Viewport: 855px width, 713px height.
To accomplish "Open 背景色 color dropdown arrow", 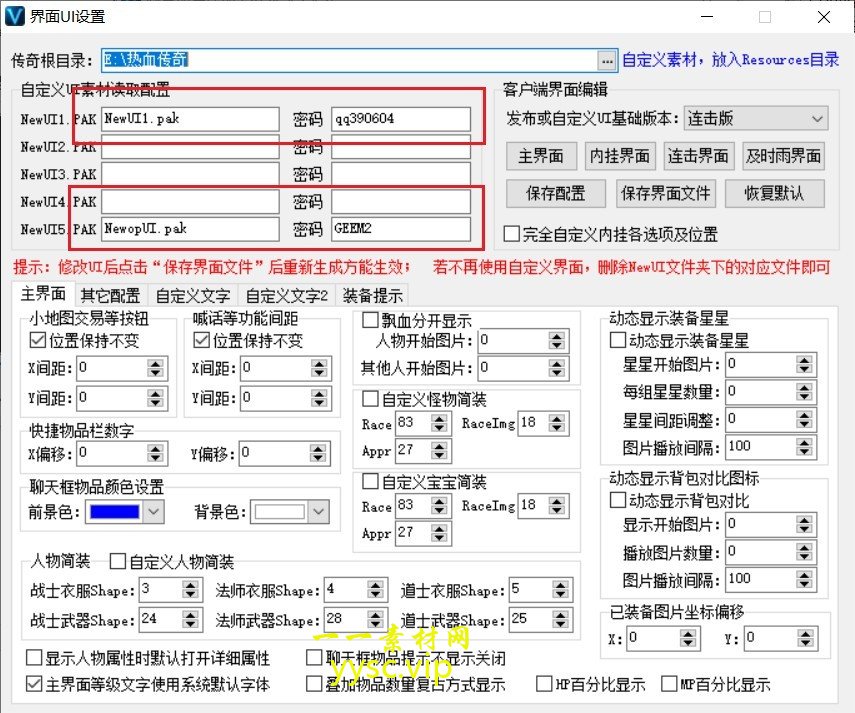I will click(318, 511).
